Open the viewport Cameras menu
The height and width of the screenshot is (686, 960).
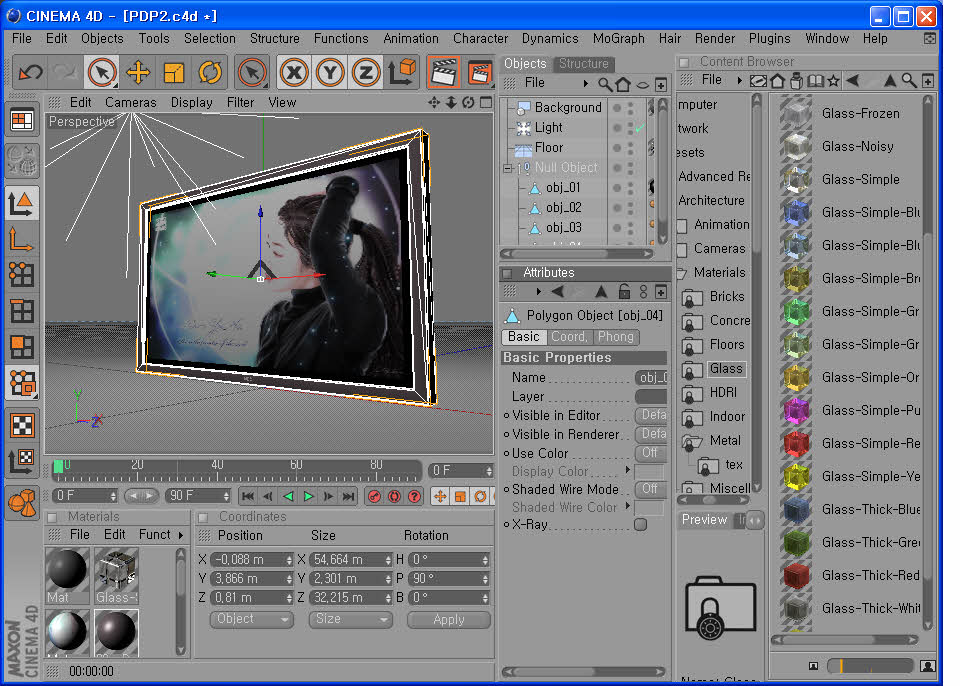point(130,102)
